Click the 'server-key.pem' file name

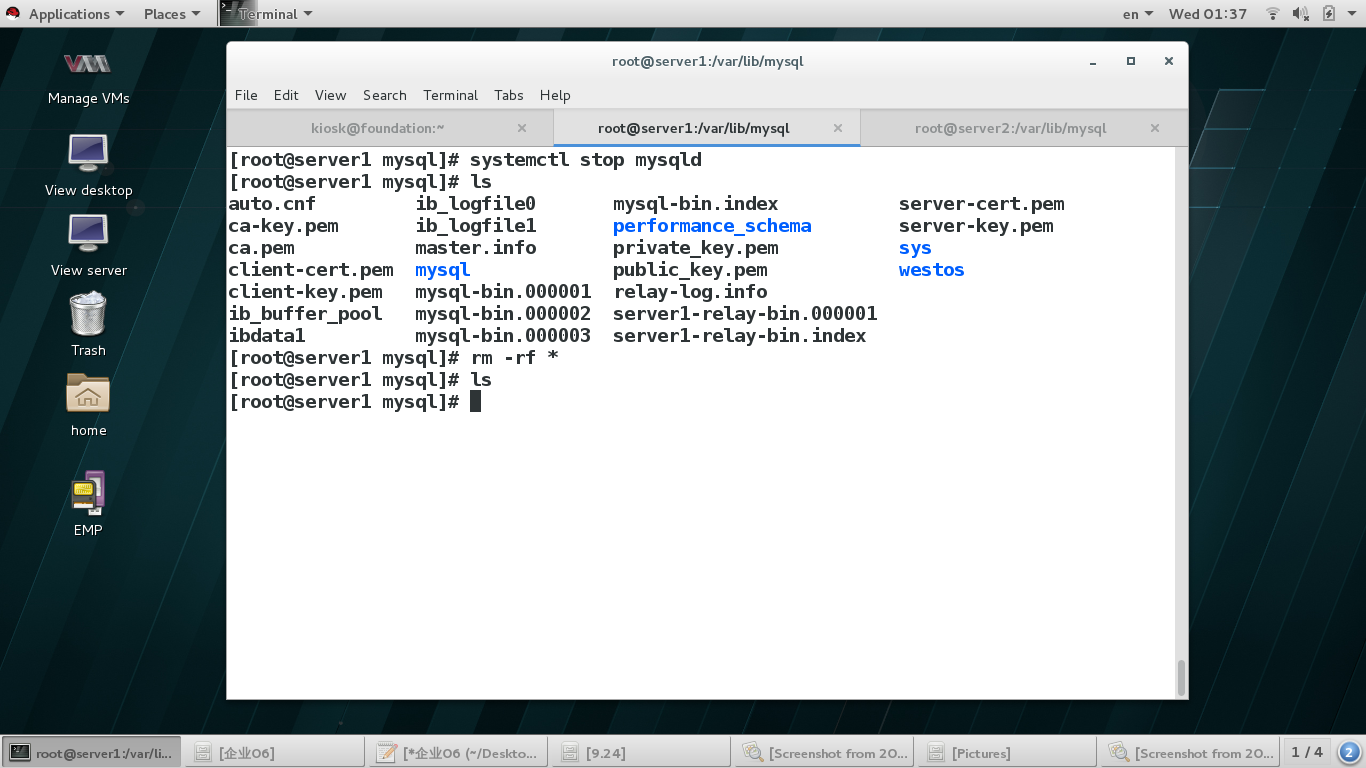(976, 226)
